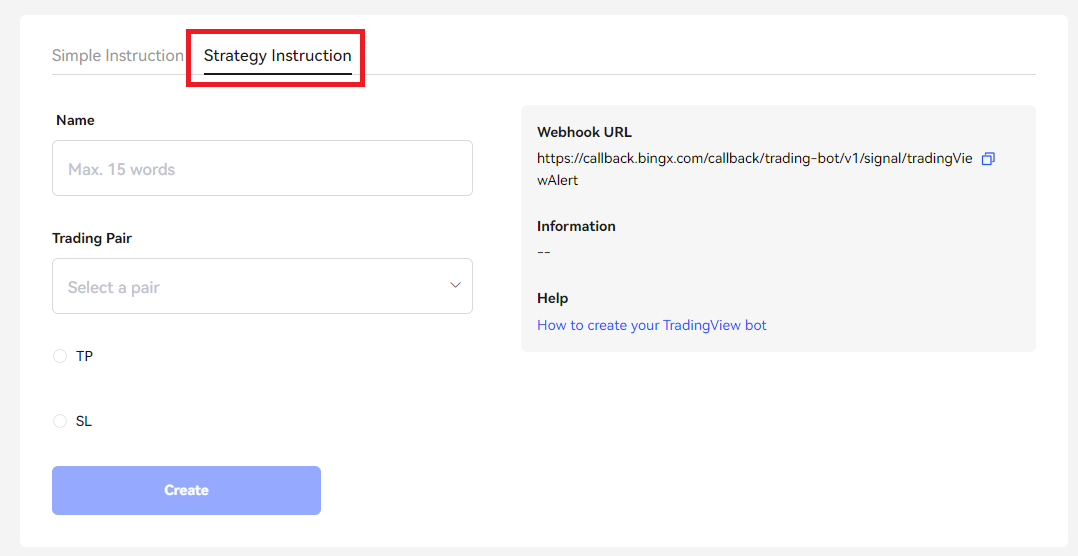Select the Strategy Instruction tab

277,56
